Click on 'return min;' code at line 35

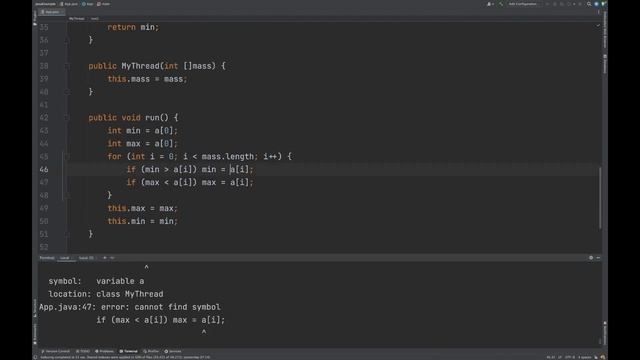click(x=133, y=27)
